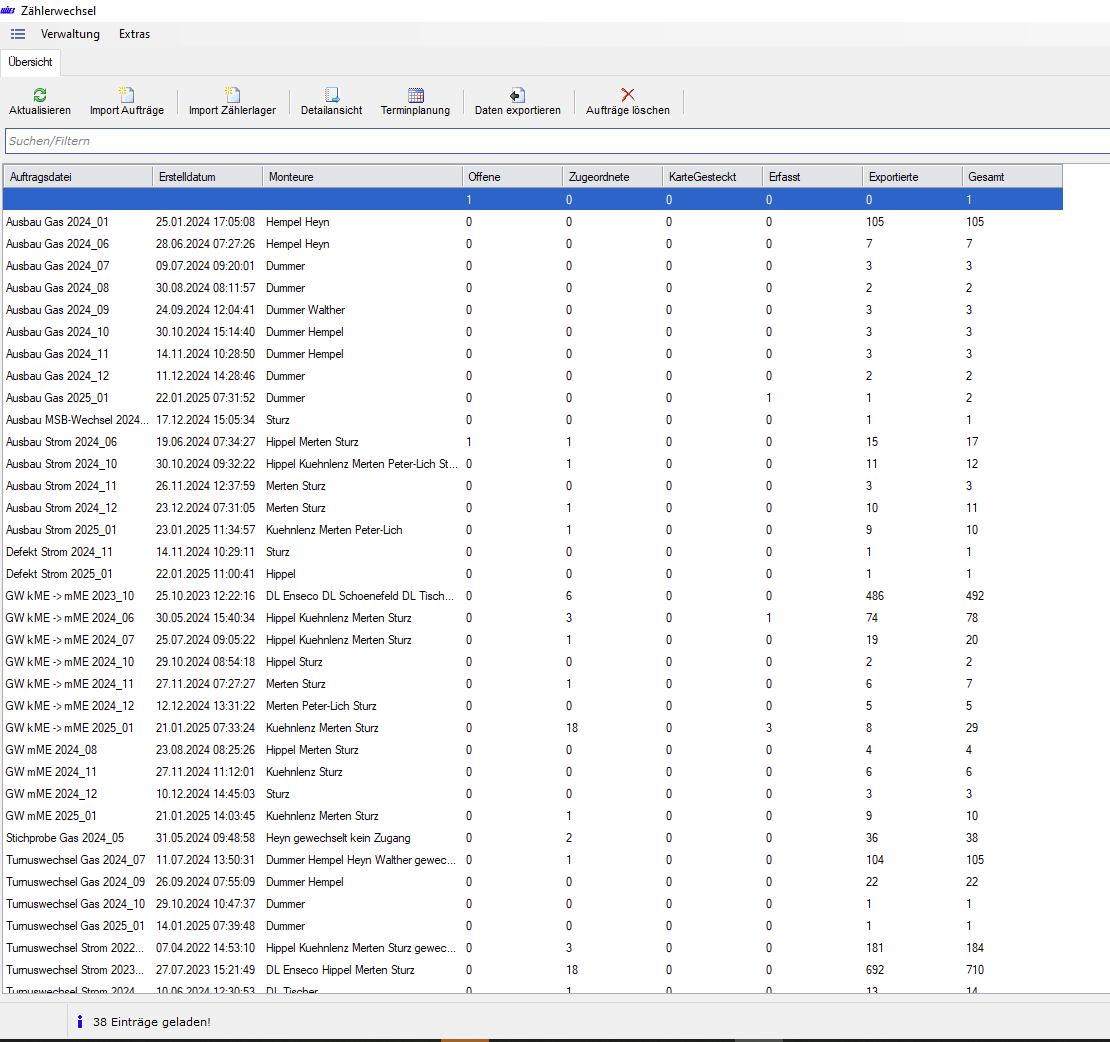
Task: Click the red Aufträge löschen icon
Action: (628, 95)
